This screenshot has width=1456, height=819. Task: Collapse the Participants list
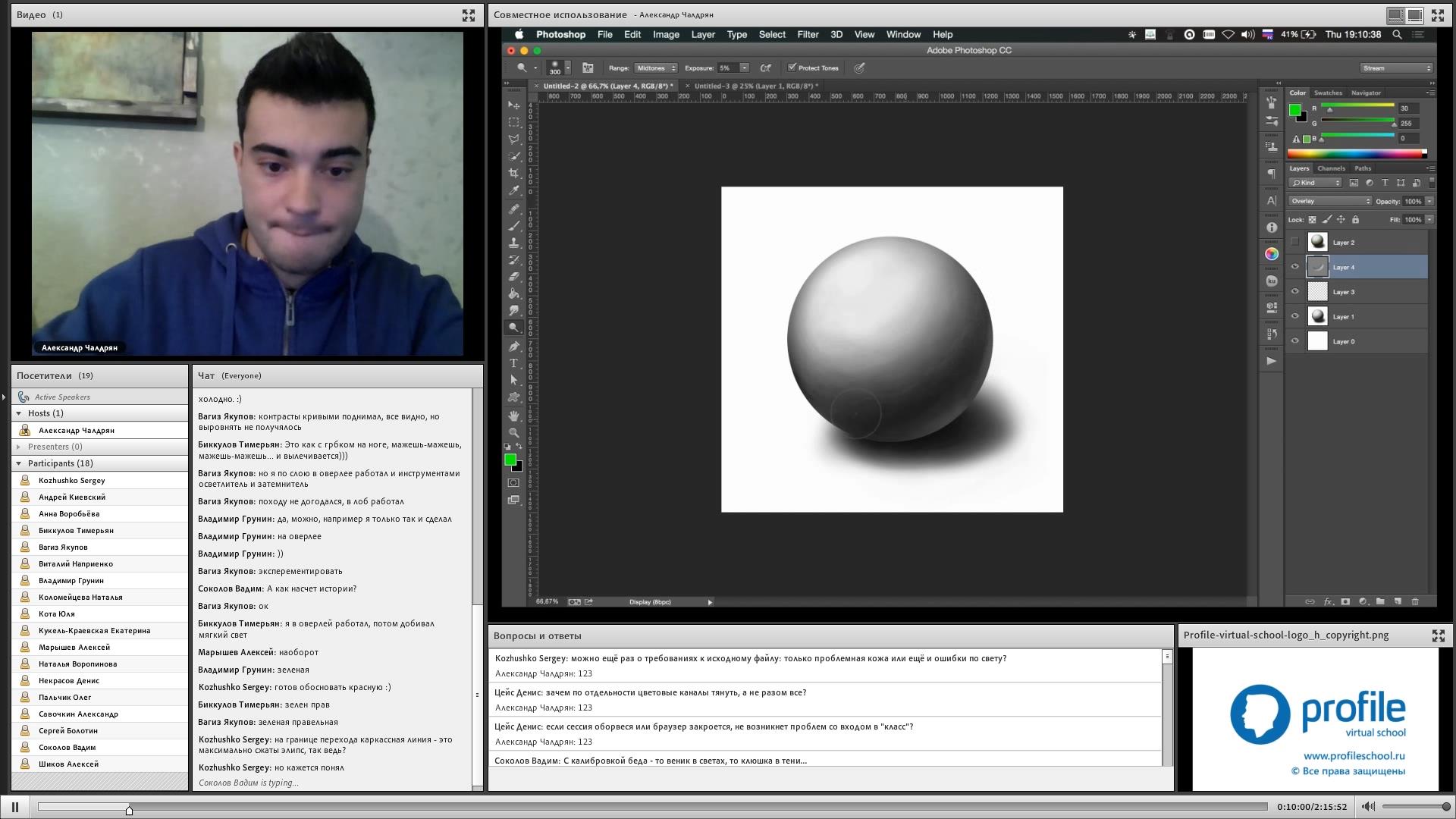[19, 463]
